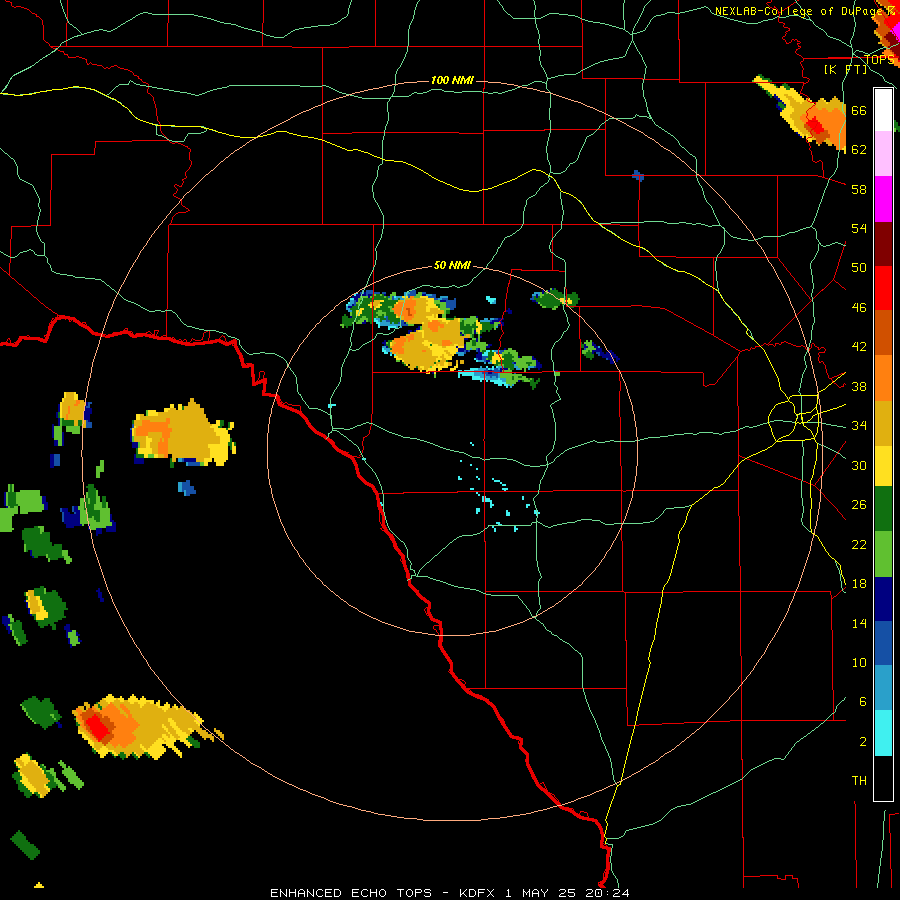This screenshot has height=900, width=900.
Task: Select the "22" legend value
Action: pos(859,544)
